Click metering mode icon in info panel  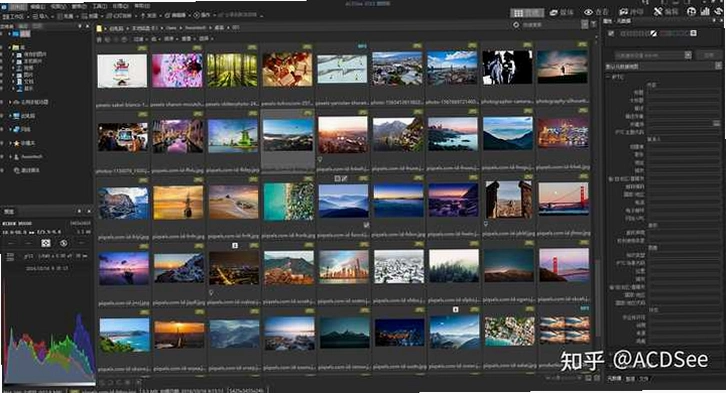(x=45, y=243)
